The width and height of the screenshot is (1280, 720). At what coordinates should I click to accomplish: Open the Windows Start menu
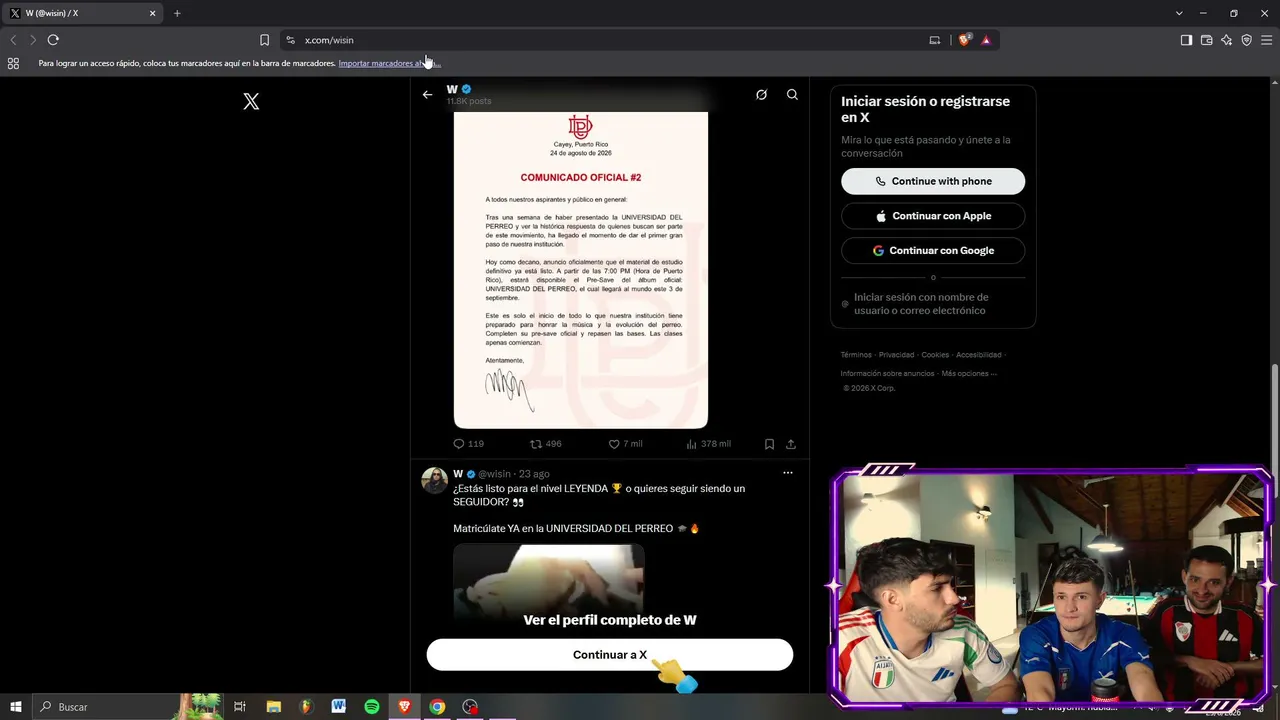16,707
